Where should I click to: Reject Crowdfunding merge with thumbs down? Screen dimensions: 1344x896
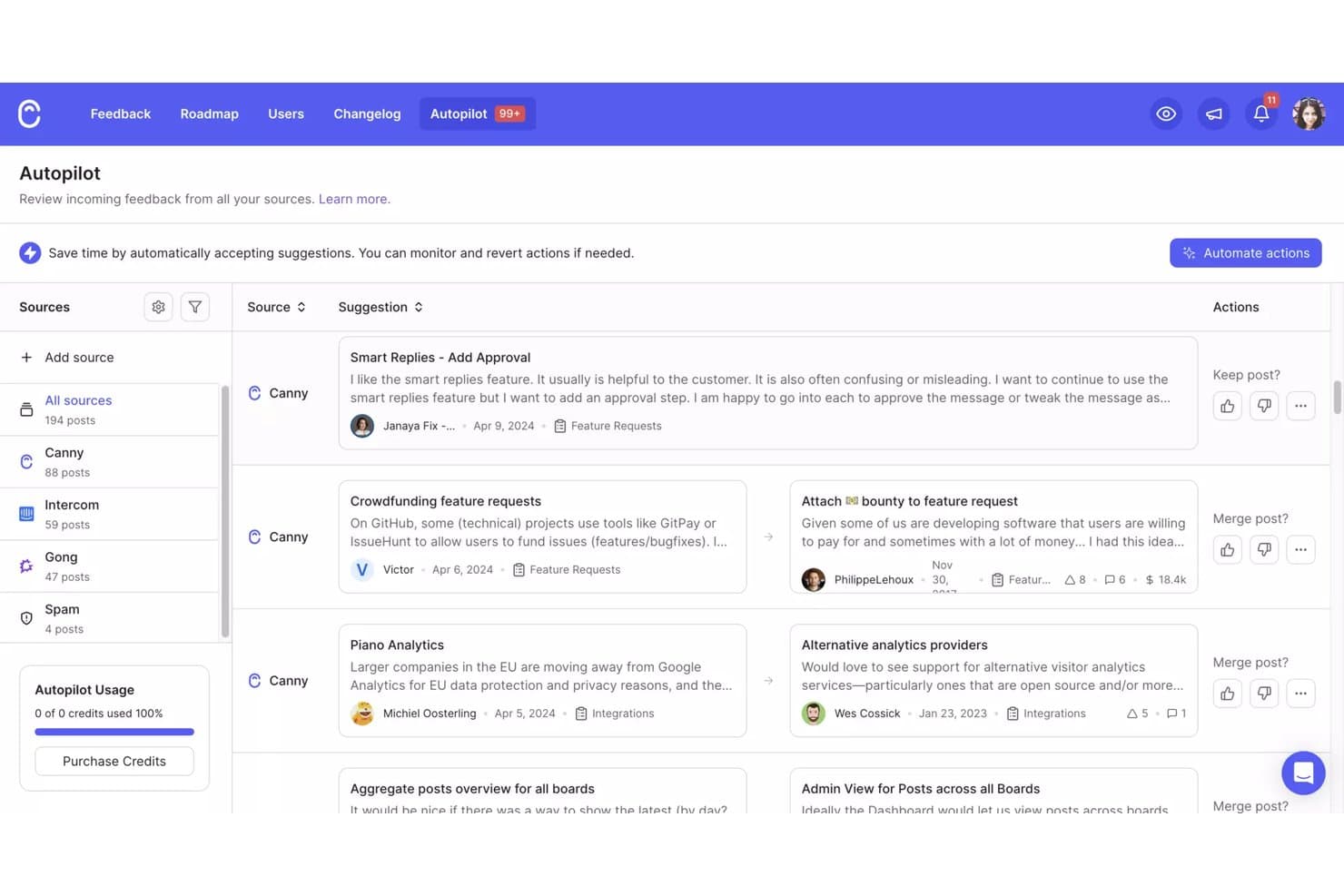tap(1264, 549)
